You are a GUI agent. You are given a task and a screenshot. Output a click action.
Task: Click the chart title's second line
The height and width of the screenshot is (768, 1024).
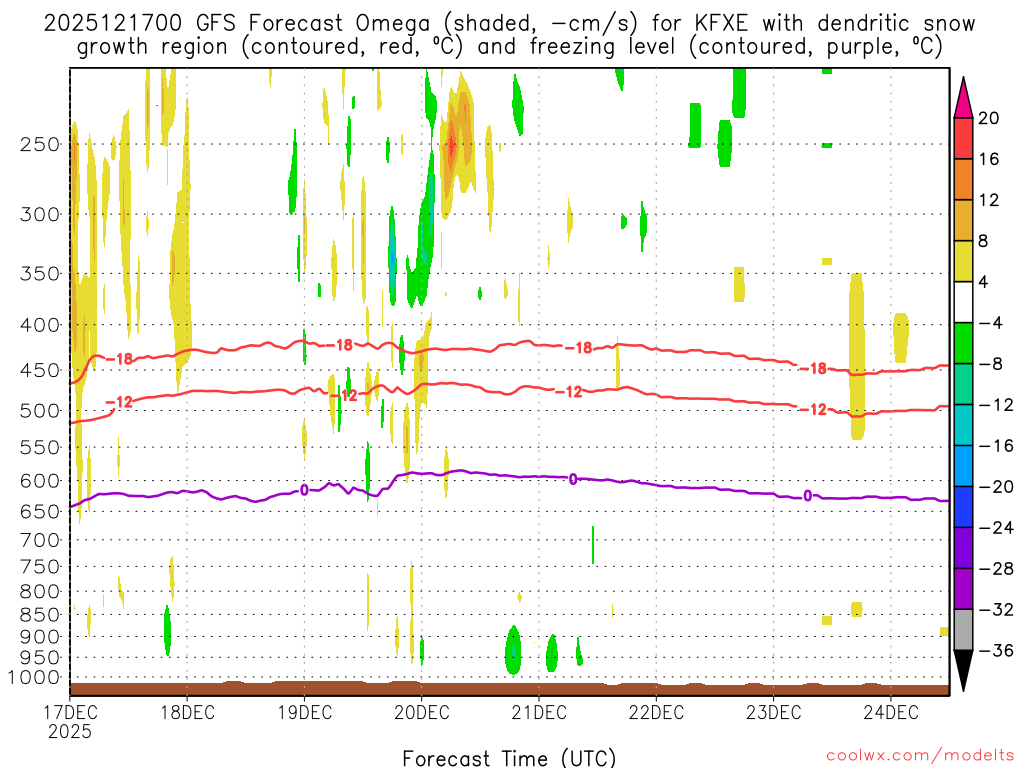click(x=509, y=47)
